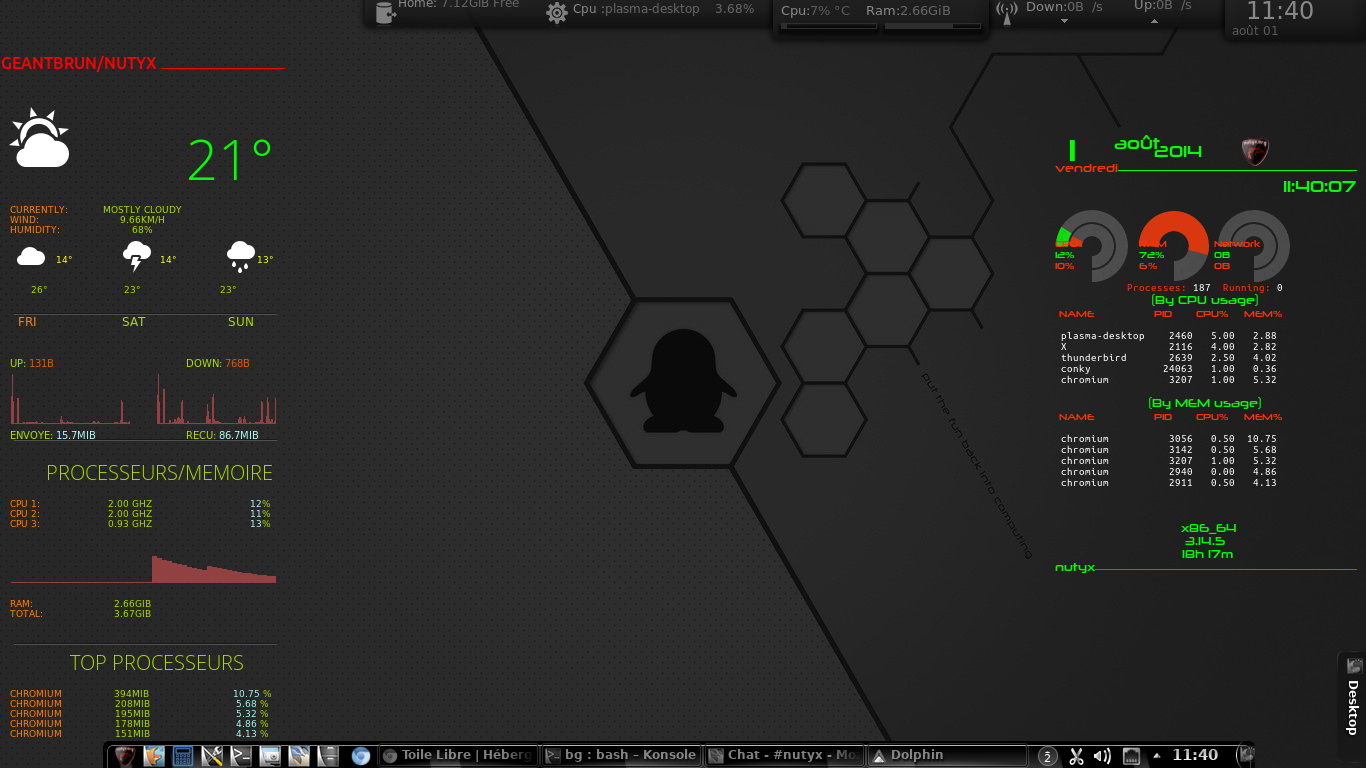
Task: Open the file cabinet file manager icon
Action: pyautogui.click(x=328, y=756)
